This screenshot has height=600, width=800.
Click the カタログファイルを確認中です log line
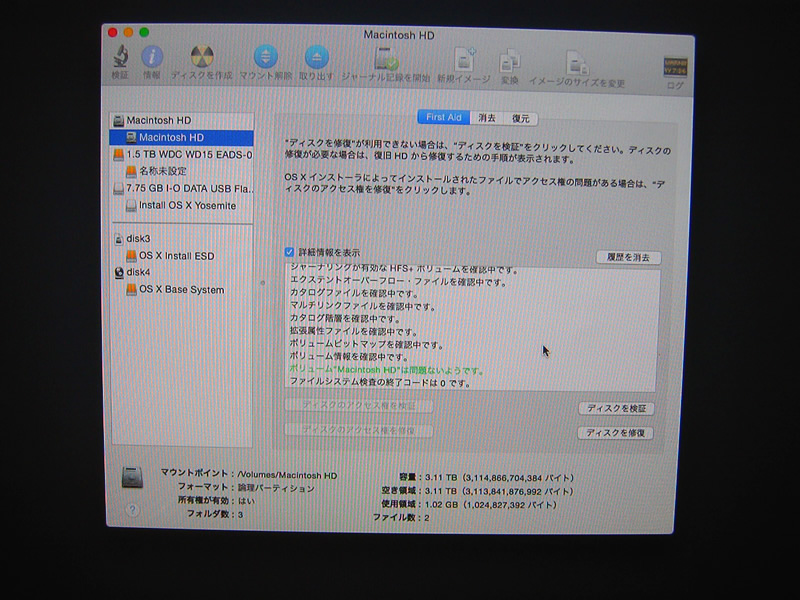click(x=355, y=294)
